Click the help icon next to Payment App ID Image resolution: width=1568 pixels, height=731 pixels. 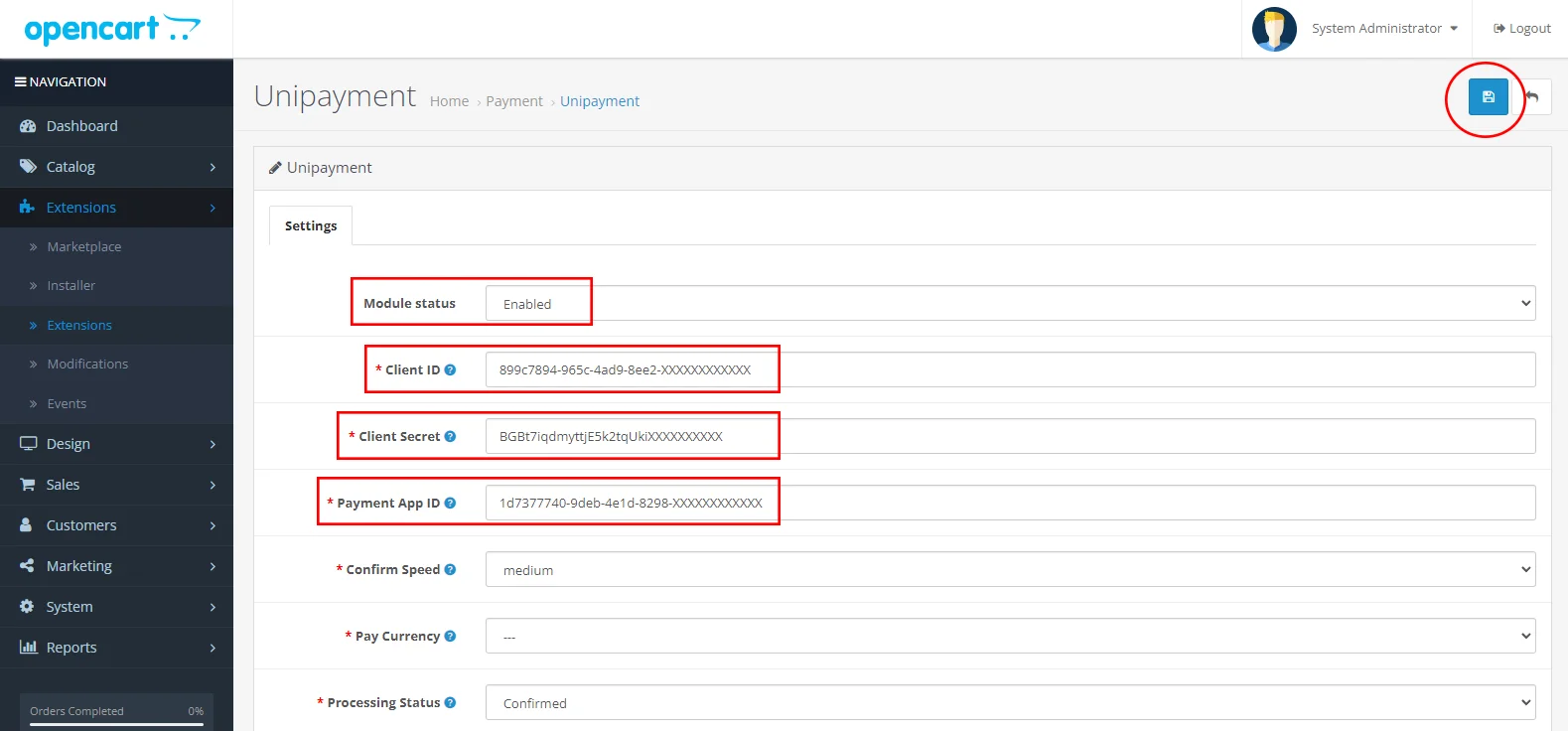pos(450,503)
